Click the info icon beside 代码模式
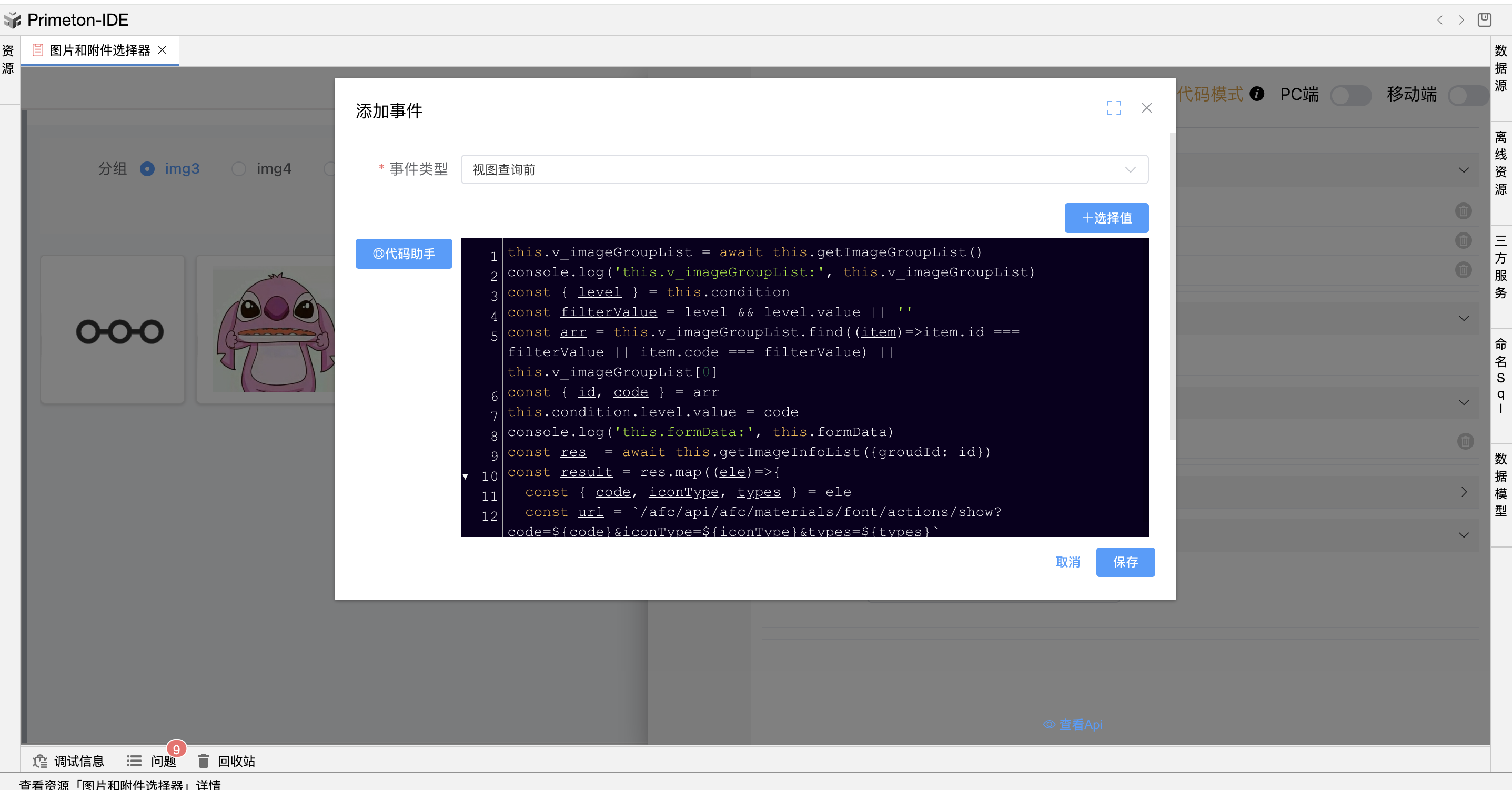The image size is (1512, 790). tap(1257, 94)
